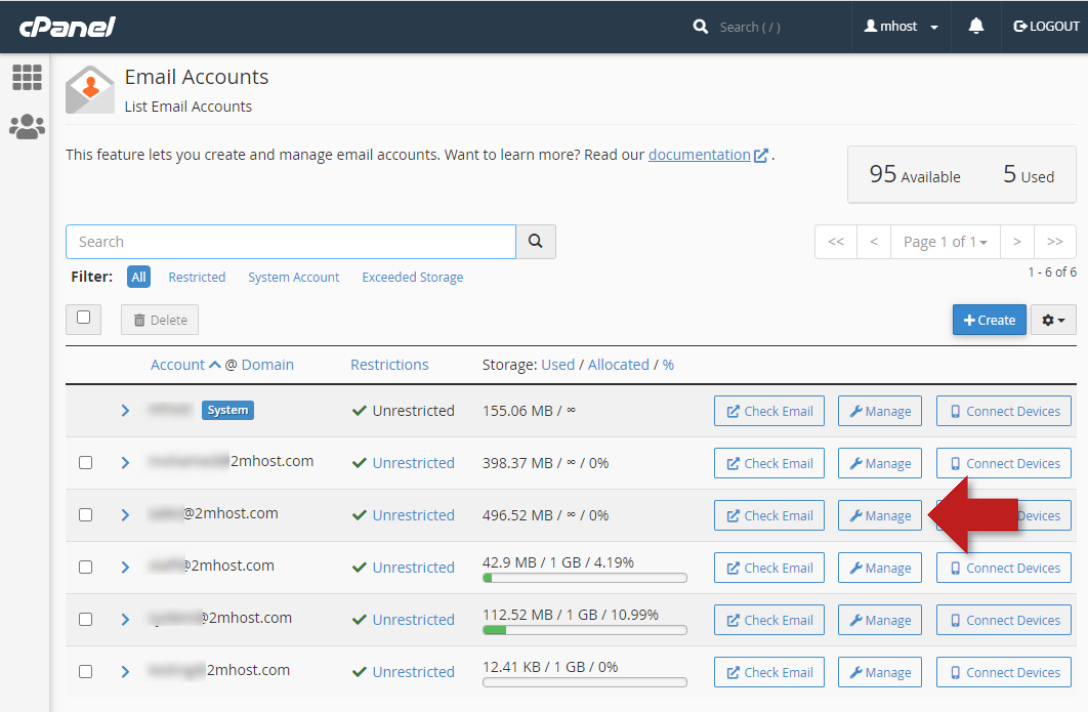Image resolution: width=1088 pixels, height=712 pixels.
Task: Open the mhost user dropdown menu
Action: point(901,27)
